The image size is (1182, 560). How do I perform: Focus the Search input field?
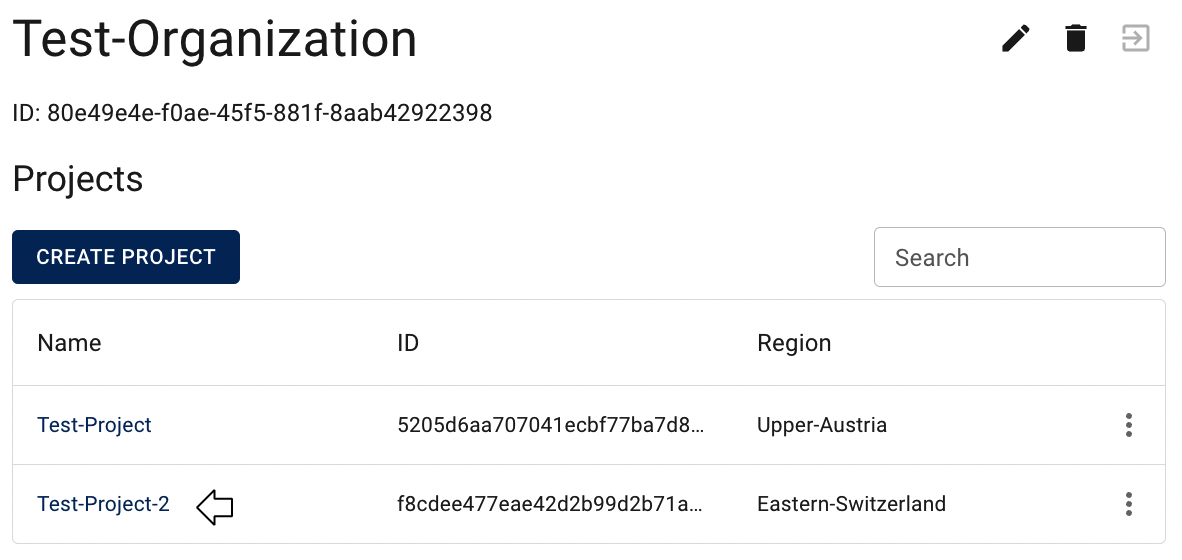pyautogui.click(x=1020, y=257)
